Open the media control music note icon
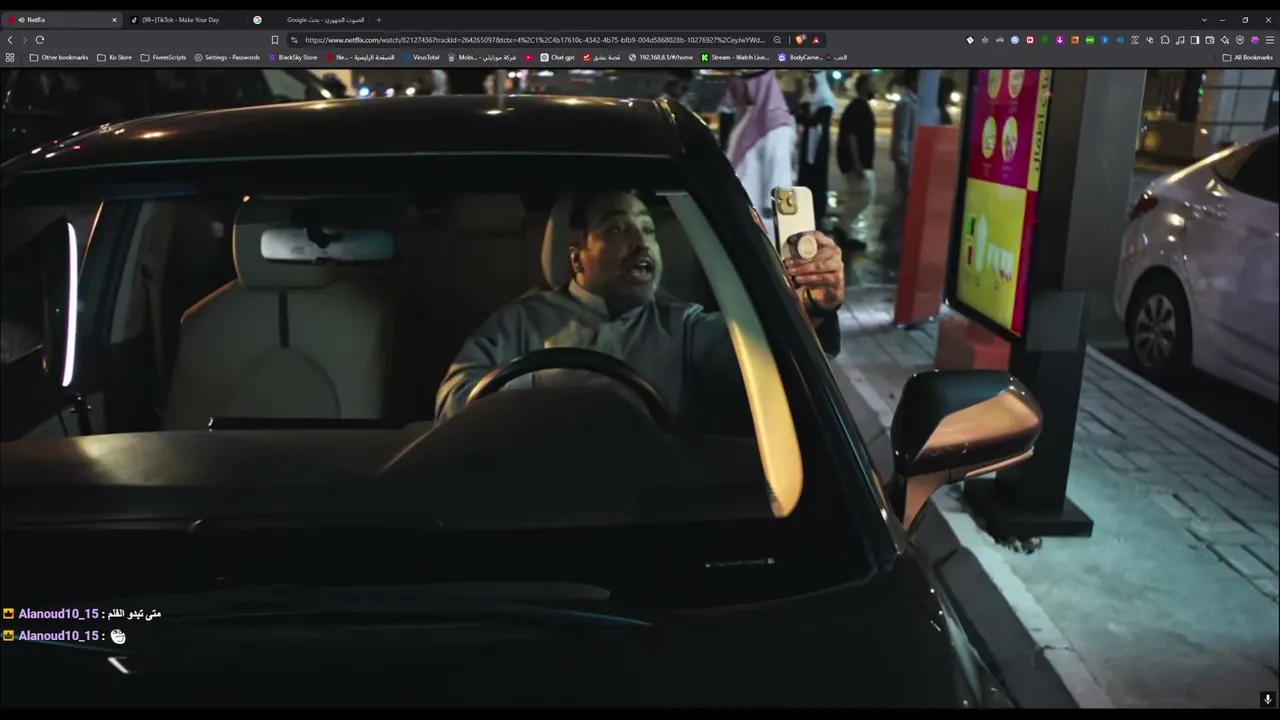Viewport: 1280px width, 720px height. [1180, 40]
